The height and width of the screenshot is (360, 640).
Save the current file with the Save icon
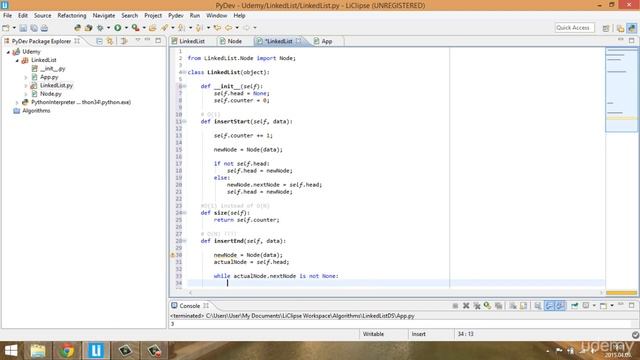click(x=23, y=28)
